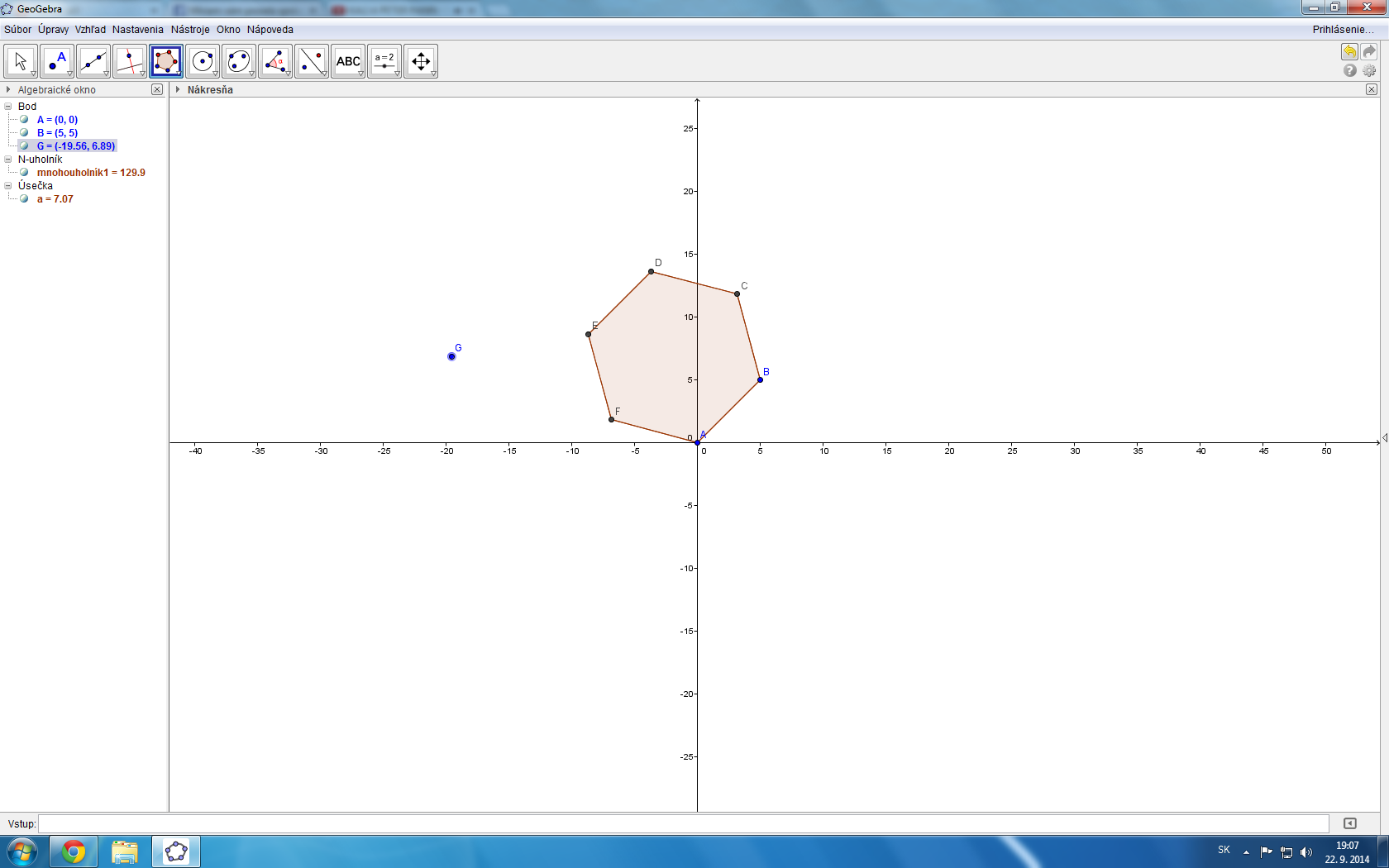Click into the Vstup input field

point(684,823)
